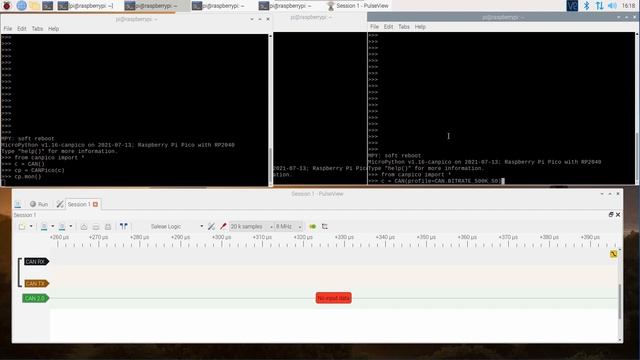Click CAN(profile=CAN.BITRATE_500K...) line in right terminal
This screenshot has height=360, width=640.
pyautogui.click(x=436, y=181)
